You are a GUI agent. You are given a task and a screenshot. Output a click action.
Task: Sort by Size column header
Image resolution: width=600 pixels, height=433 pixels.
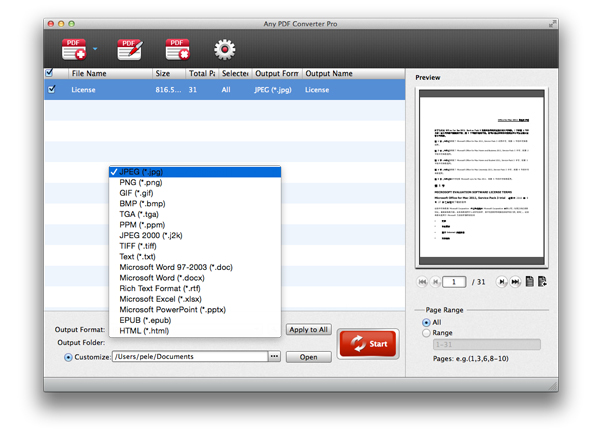[x=169, y=73]
